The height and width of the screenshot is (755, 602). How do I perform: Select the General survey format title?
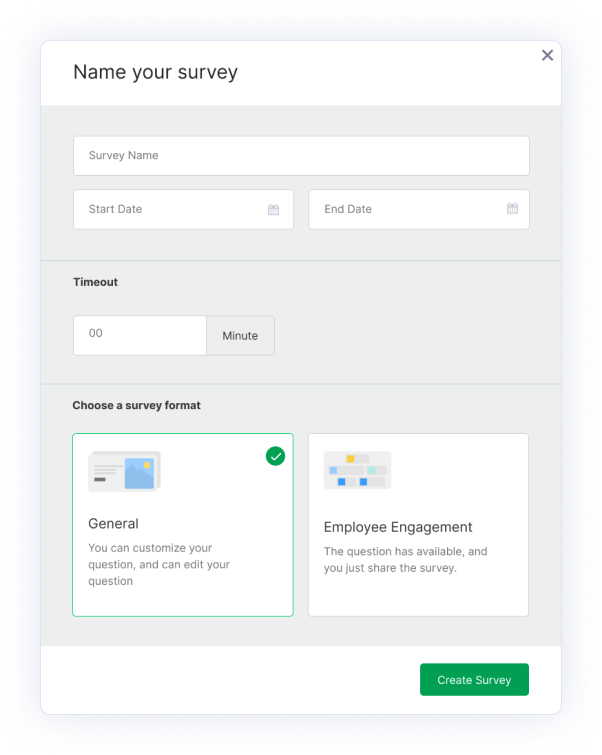[113, 523]
